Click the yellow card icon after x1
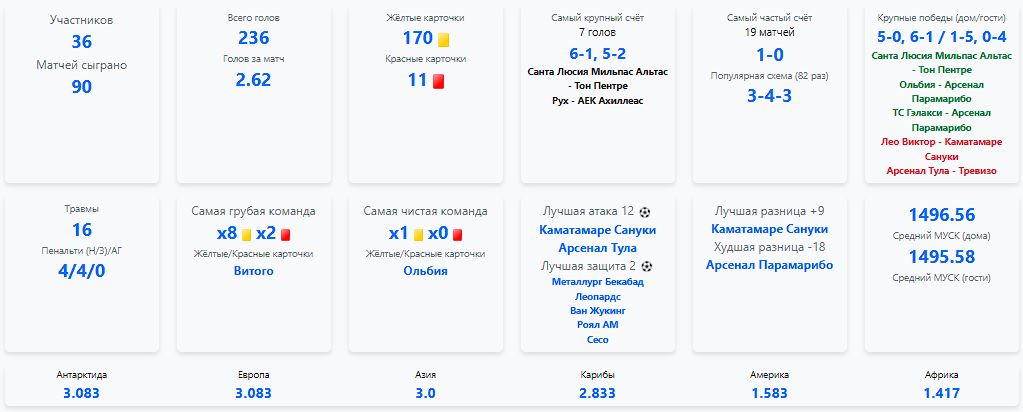The width and height of the screenshot is (1023, 412). click(419, 234)
